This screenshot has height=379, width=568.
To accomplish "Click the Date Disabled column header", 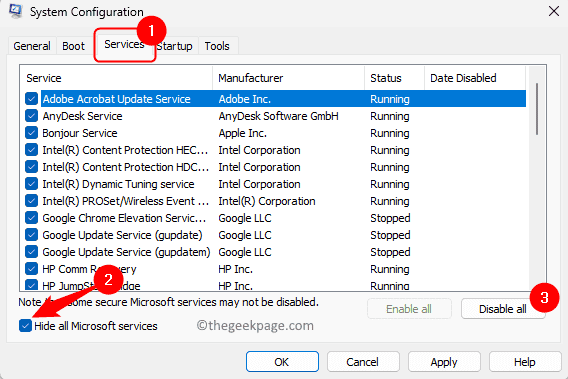I will [x=475, y=78].
